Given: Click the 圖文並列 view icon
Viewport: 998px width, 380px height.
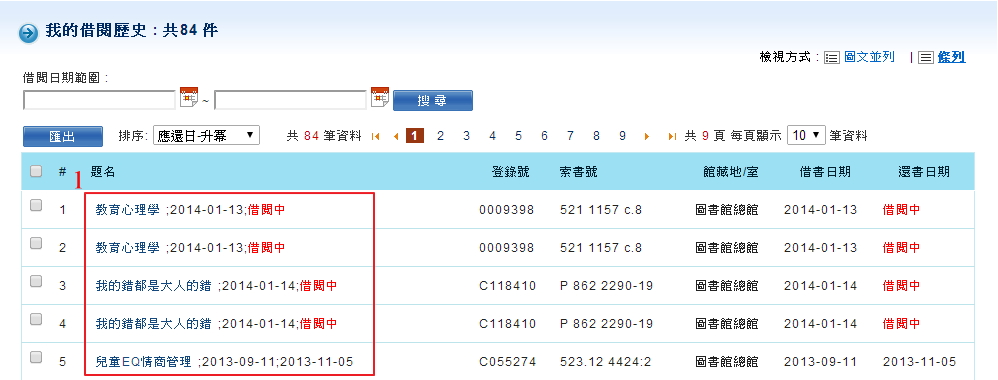Looking at the screenshot, I should pyautogui.click(x=831, y=58).
